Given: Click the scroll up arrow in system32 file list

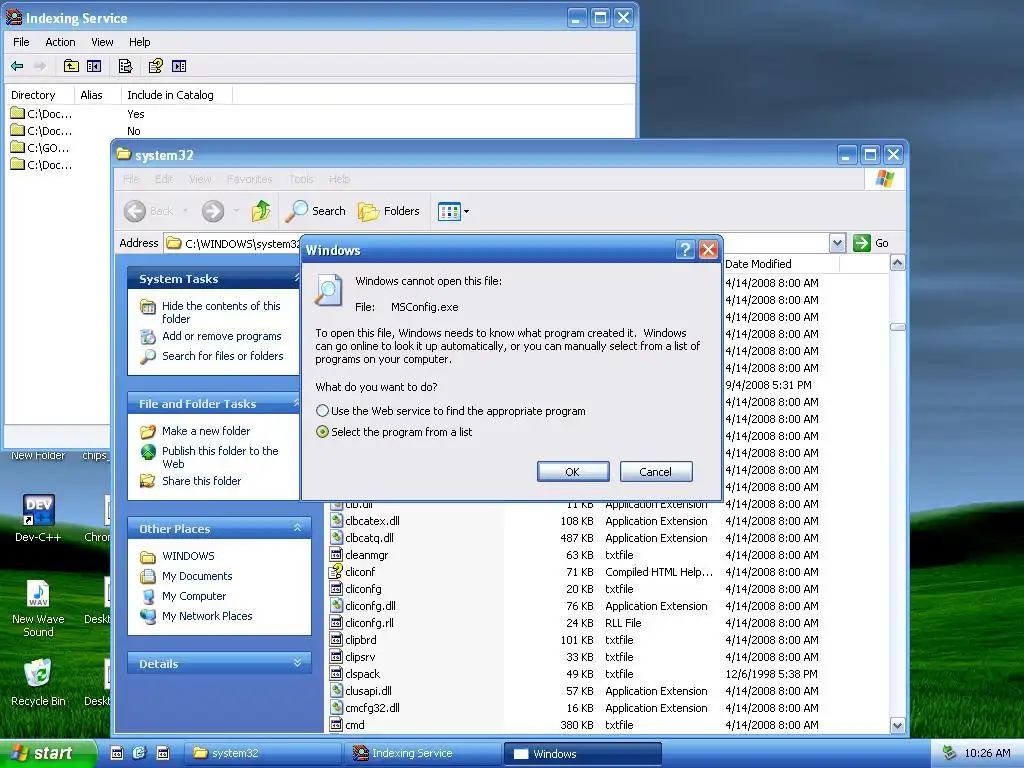Looking at the screenshot, I should (897, 263).
